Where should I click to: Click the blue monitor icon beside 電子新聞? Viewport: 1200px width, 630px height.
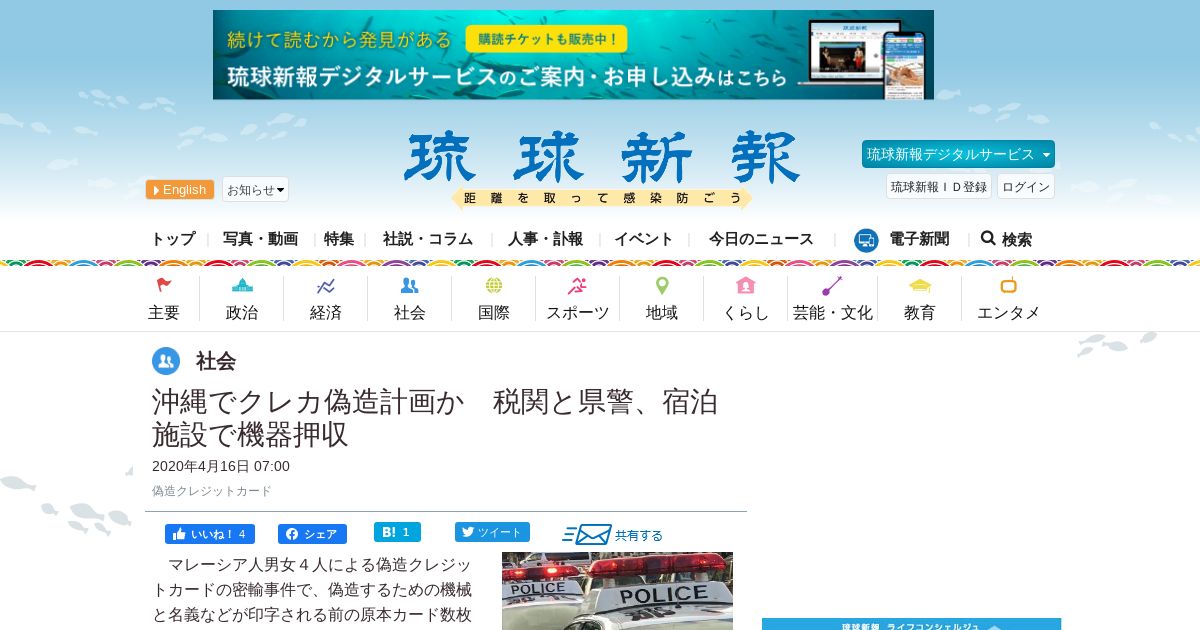tap(866, 240)
